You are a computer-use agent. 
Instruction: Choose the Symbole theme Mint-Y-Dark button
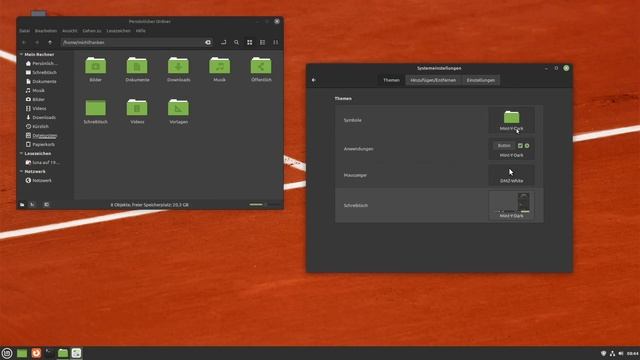click(x=511, y=120)
